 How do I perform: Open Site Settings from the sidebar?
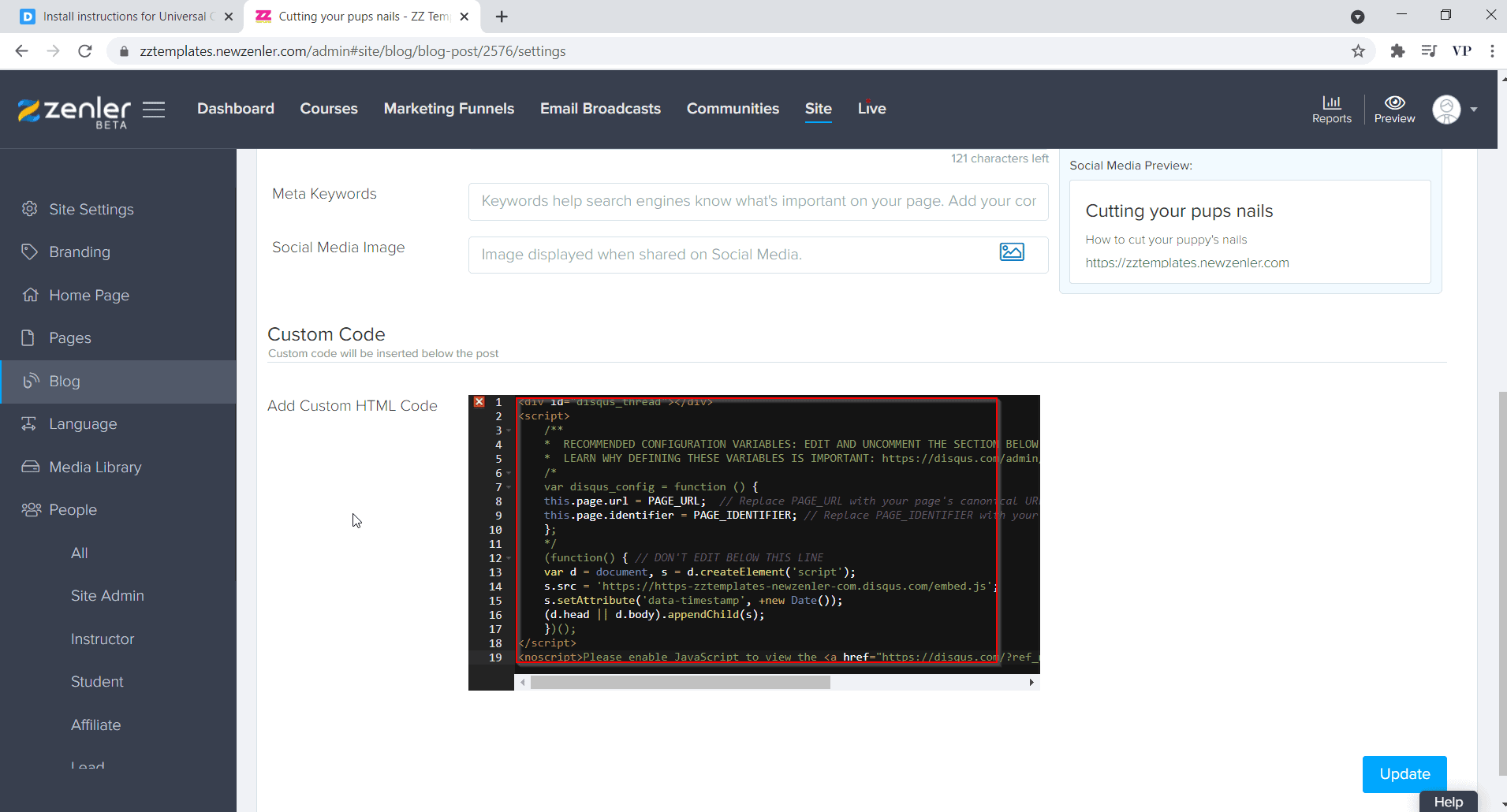click(91, 209)
